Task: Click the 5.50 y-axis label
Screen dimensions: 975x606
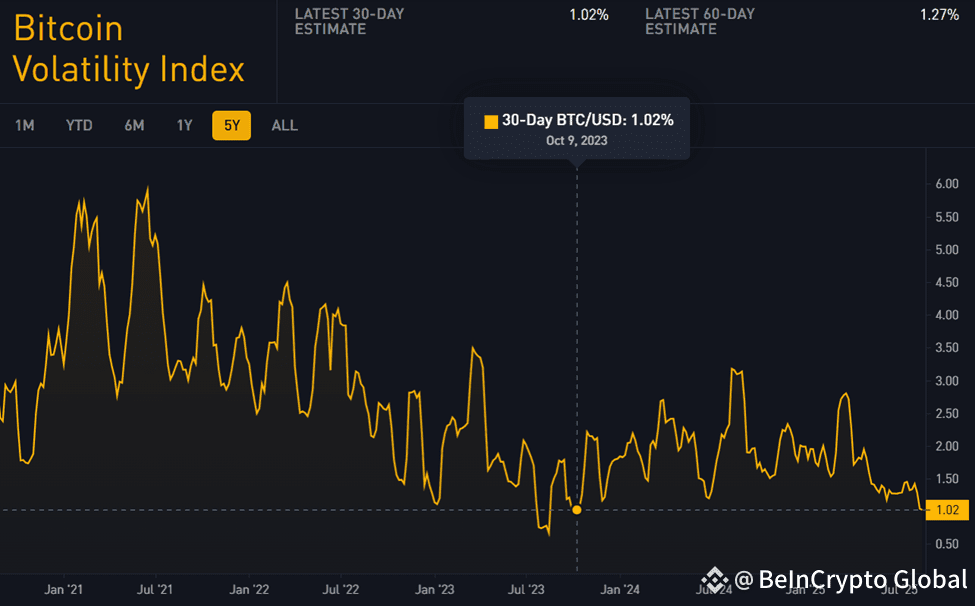Action: point(947,217)
